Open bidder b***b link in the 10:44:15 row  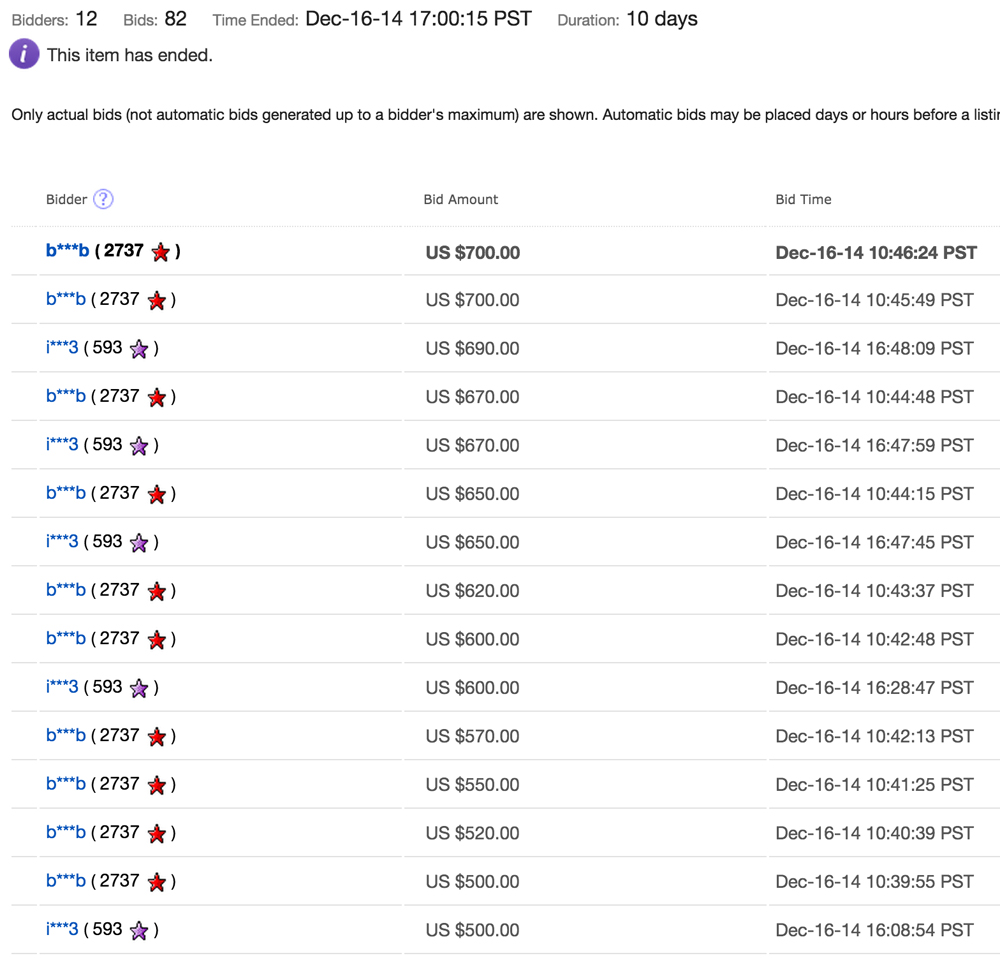pyautogui.click(x=66, y=493)
